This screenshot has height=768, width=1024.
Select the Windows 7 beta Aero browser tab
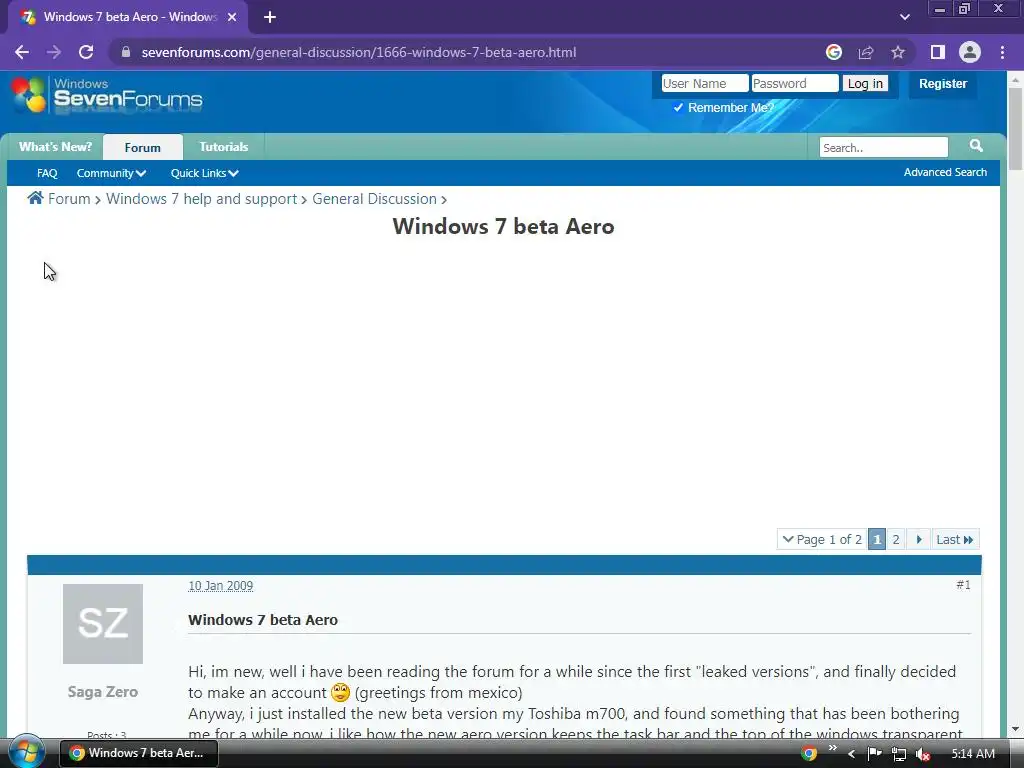(128, 17)
